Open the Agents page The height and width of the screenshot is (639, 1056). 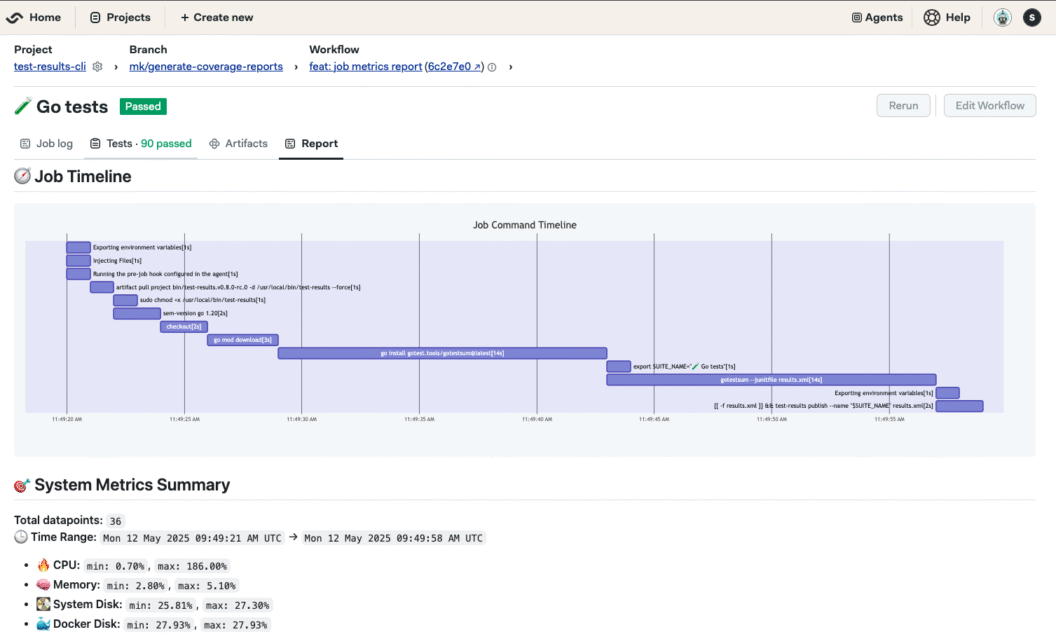(x=877, y=18)
